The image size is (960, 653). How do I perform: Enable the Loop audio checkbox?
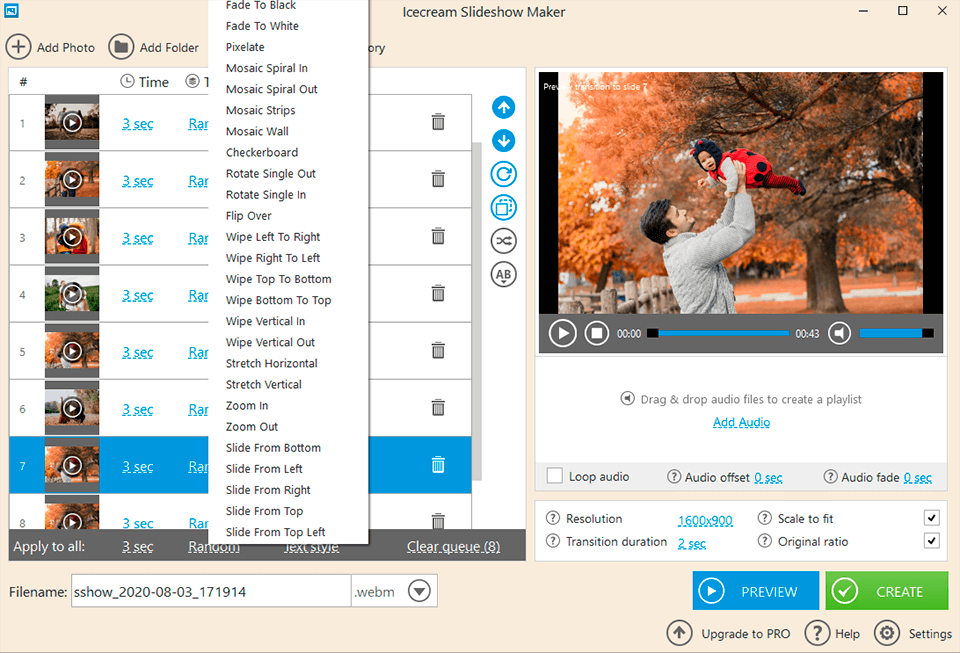pyautogui.click(x=555, y=476)
